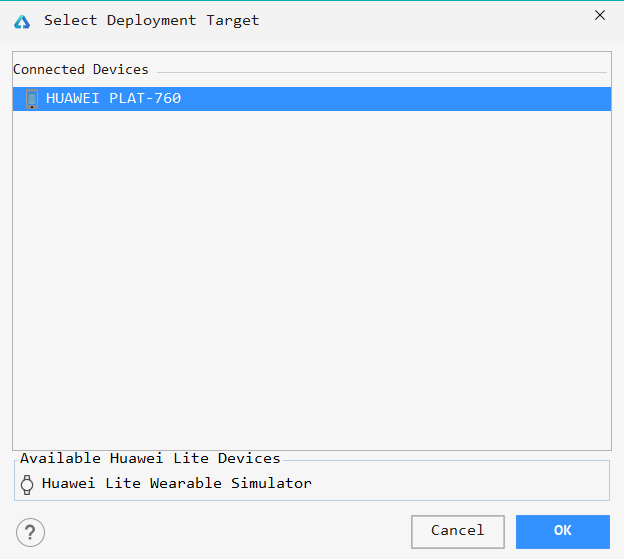The image size is (624, 559).
Task: Click empty space in the connected devices list
Action: (x=310, y=250)
